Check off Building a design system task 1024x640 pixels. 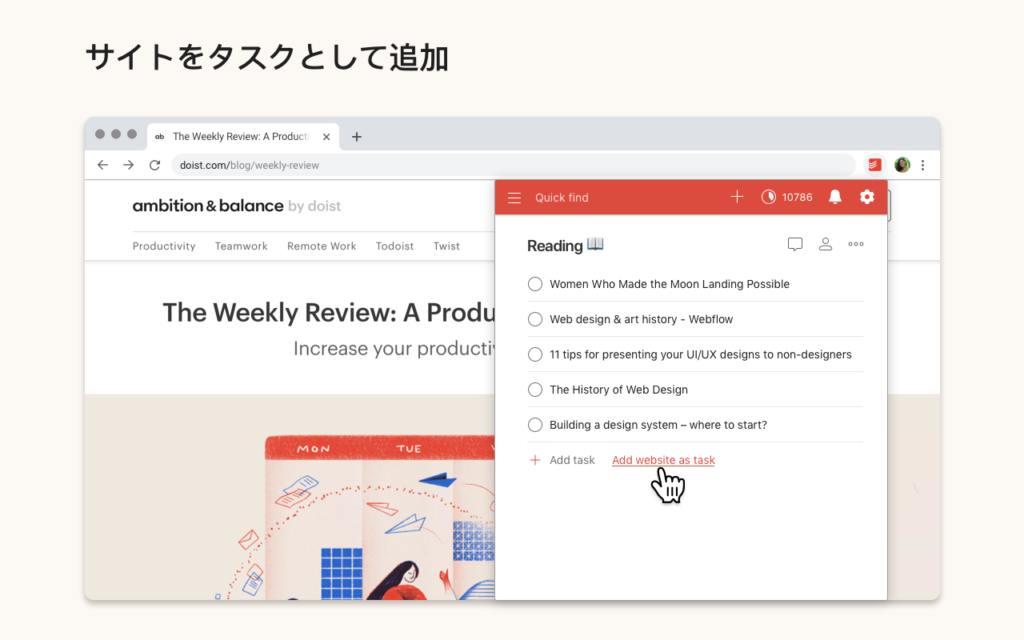click(535, 425)
